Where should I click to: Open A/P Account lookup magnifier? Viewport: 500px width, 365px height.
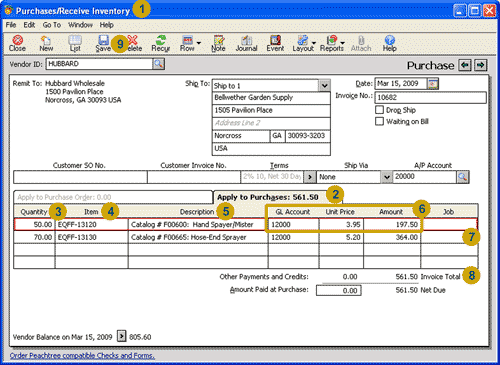(463, 177)
